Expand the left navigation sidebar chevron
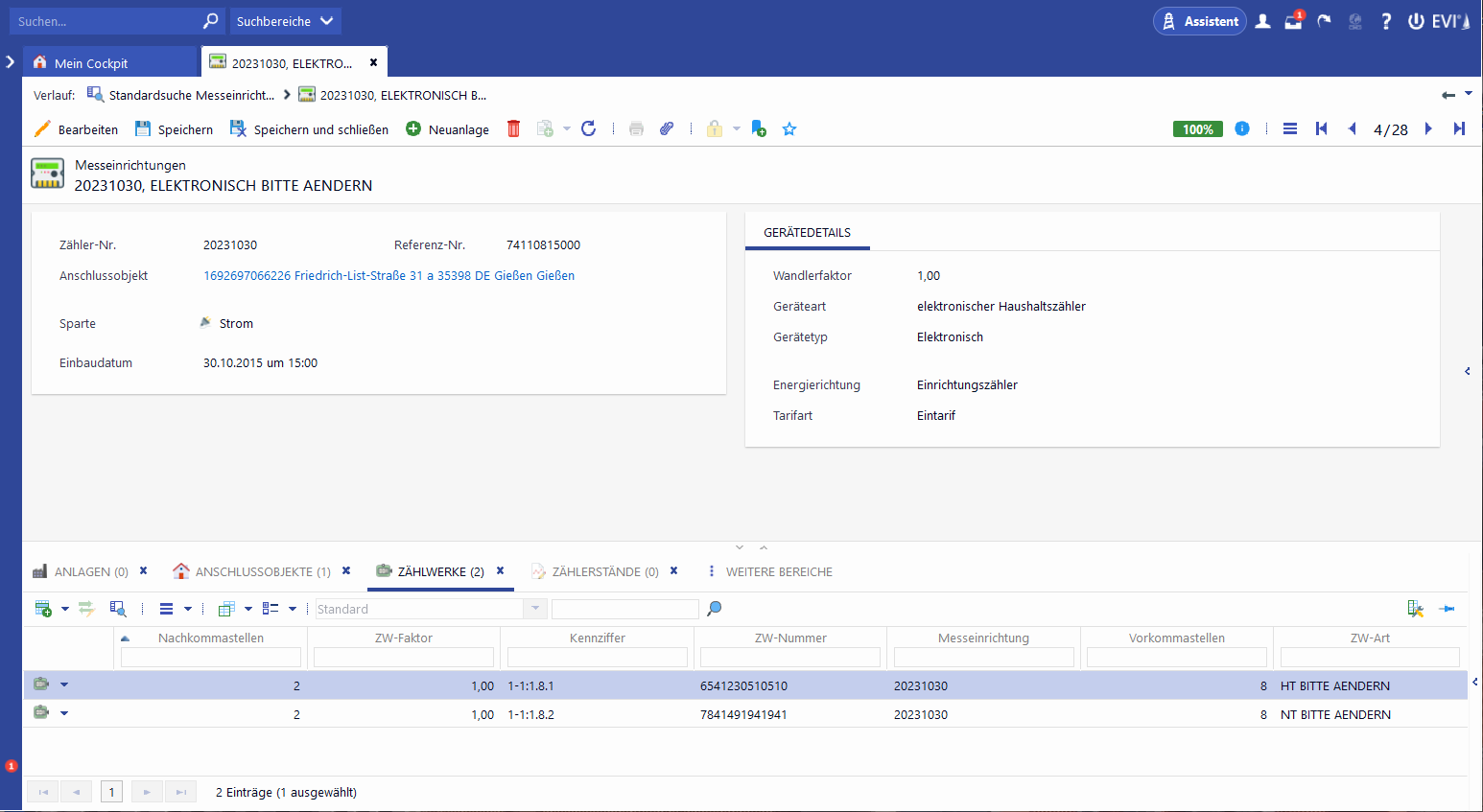Viewport: 1483px width, 812px height. click(x=11, y=61)
